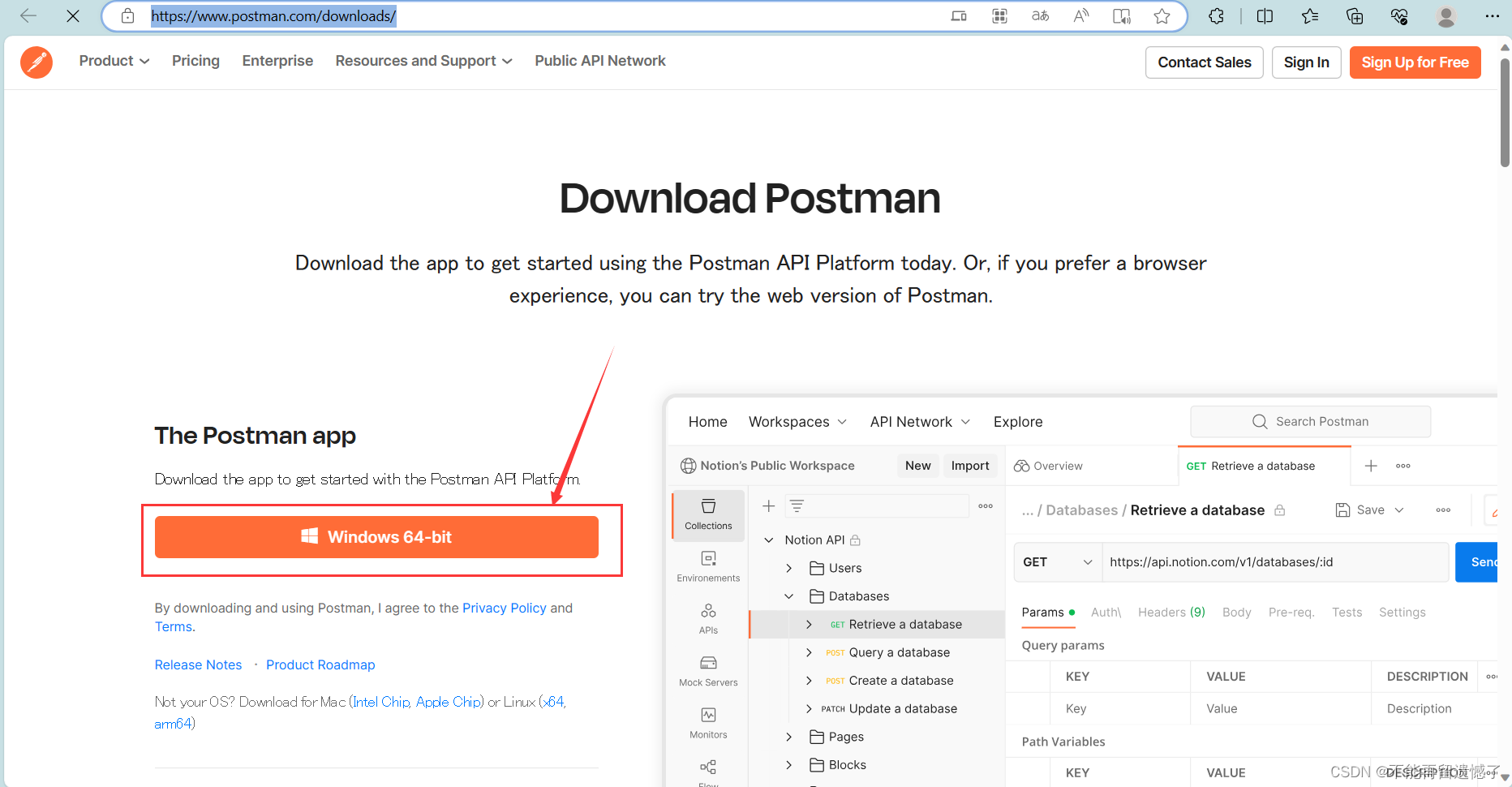Expand Query a database request

[809, 652]
